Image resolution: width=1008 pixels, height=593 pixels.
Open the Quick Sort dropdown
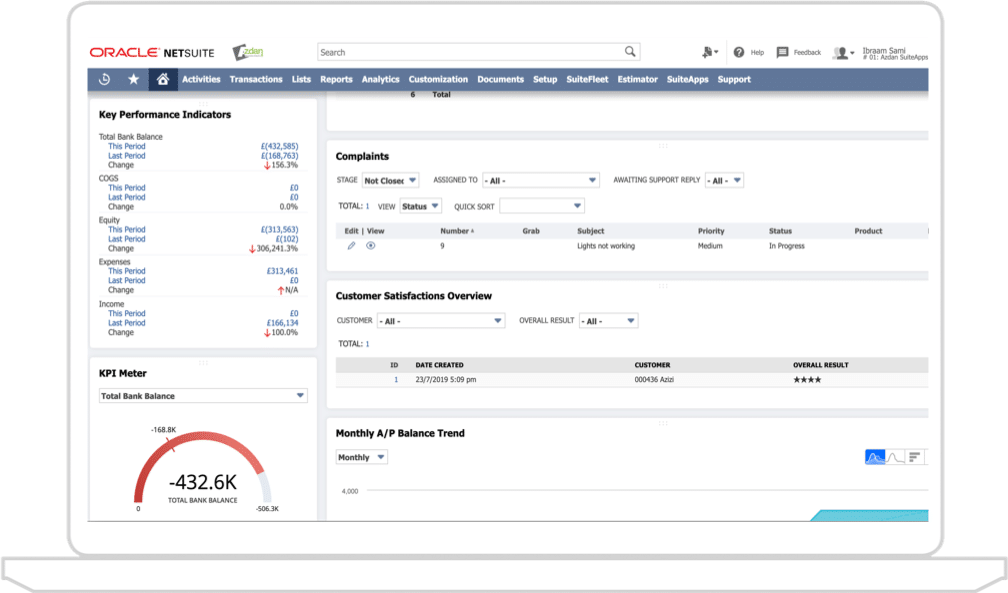coord(541,206)
